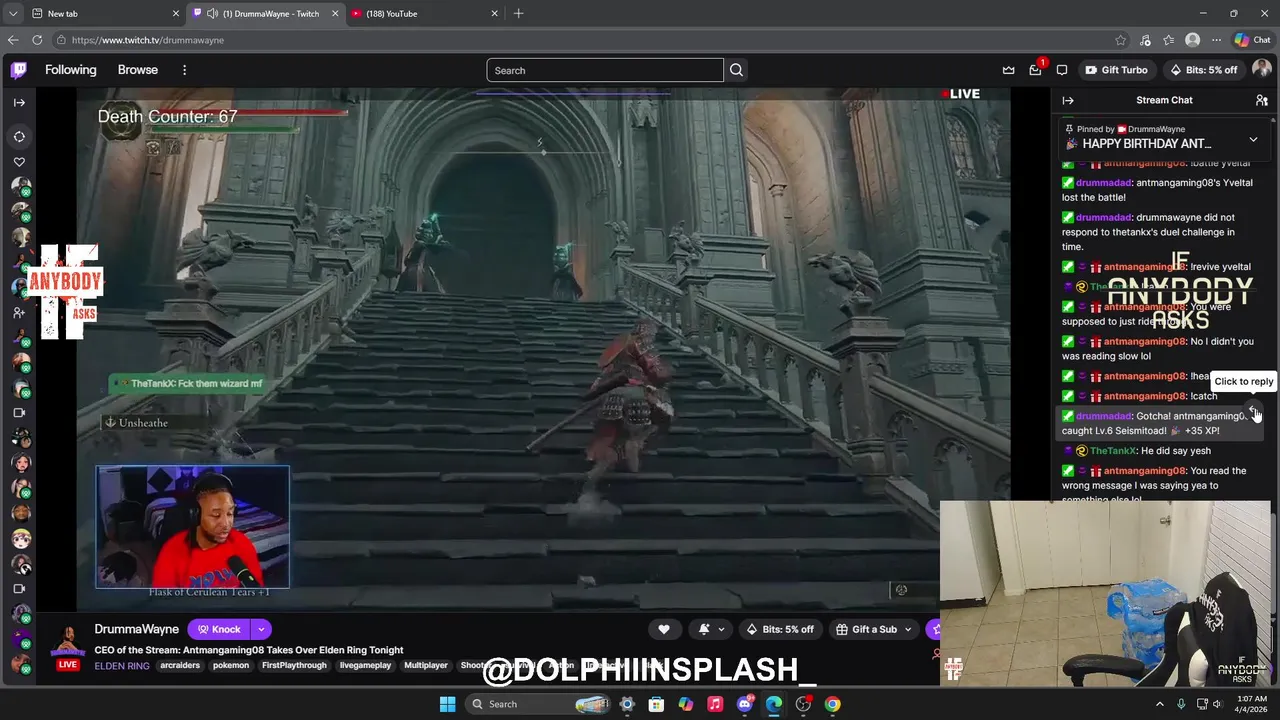The width and height of the screenshot is (1280, 720).
Task: Show hidden system tray icons
Action: tap(1160, 704)
